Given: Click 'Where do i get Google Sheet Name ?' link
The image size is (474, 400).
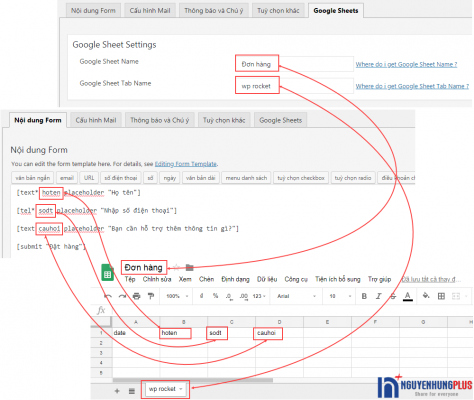Looking at the screenshot, I should point(406,64).
